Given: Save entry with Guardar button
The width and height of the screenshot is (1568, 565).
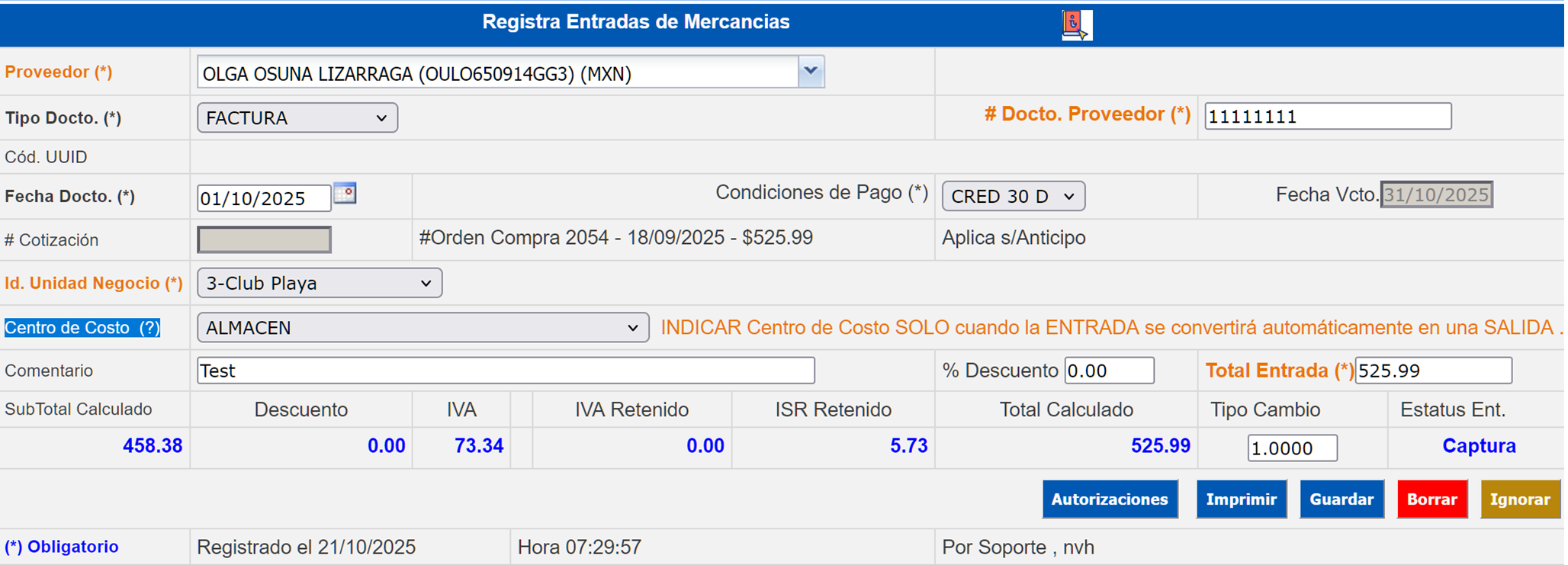Looking at the screenshot, I should coord(1341,499).
